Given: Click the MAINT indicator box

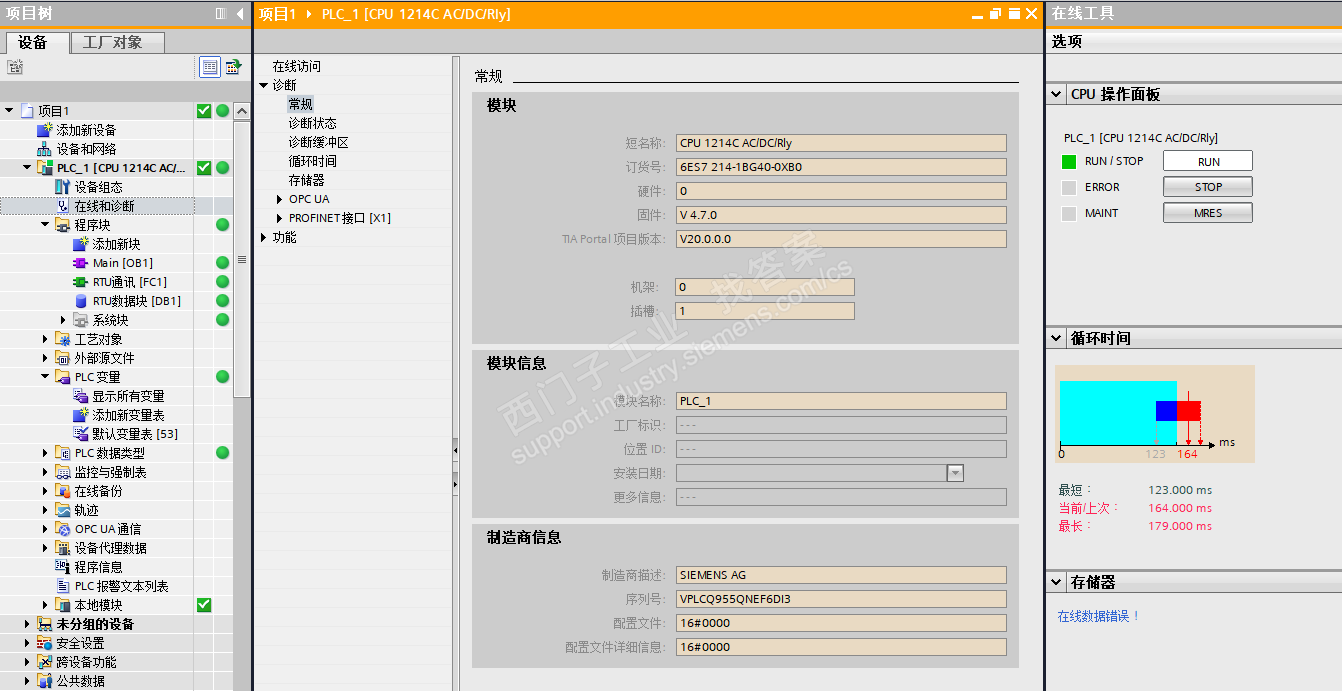Looking at the screenshot, I should (x=1069, y=213).
